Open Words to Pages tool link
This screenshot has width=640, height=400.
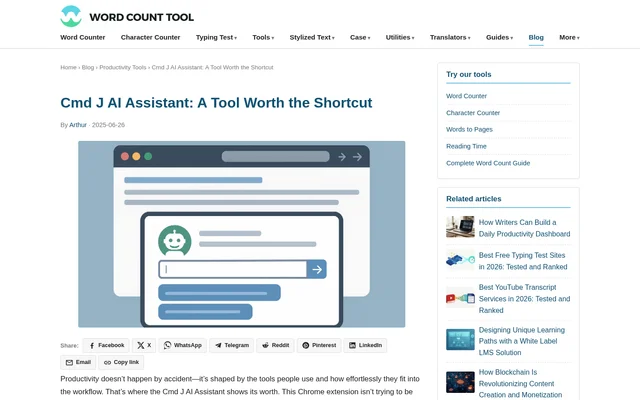coord(469,129)
